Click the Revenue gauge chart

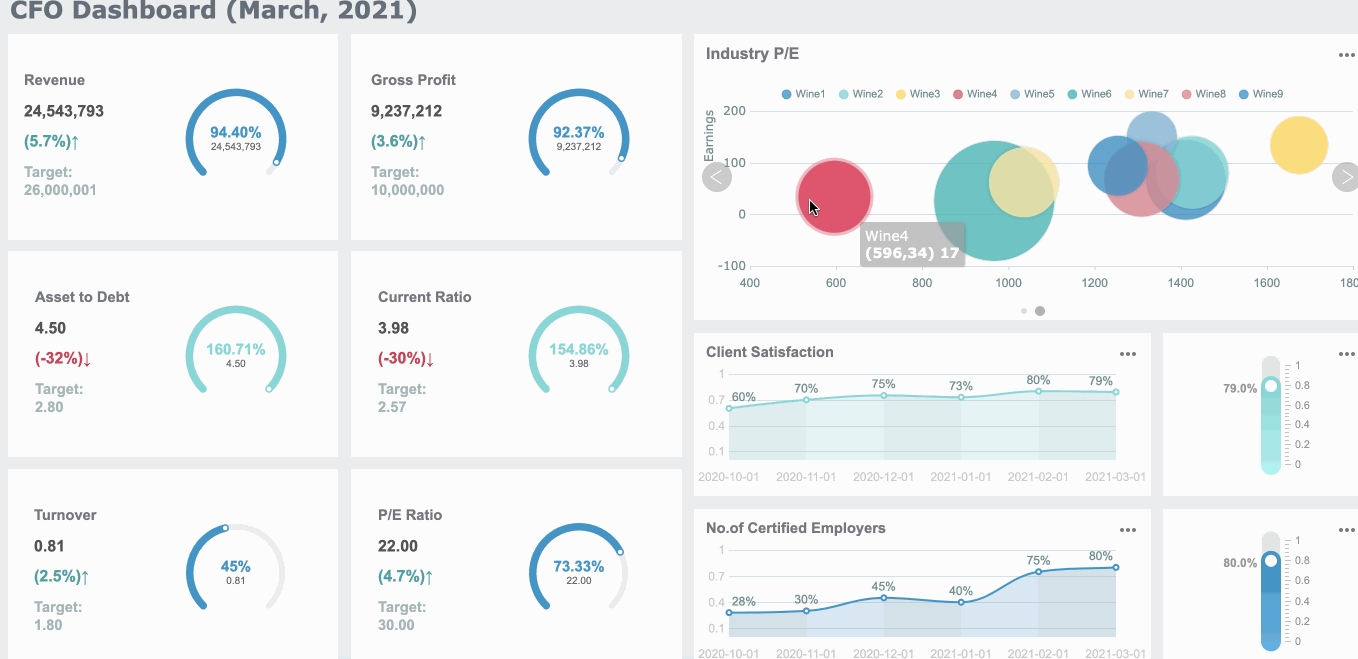click(x=235, y=132)
